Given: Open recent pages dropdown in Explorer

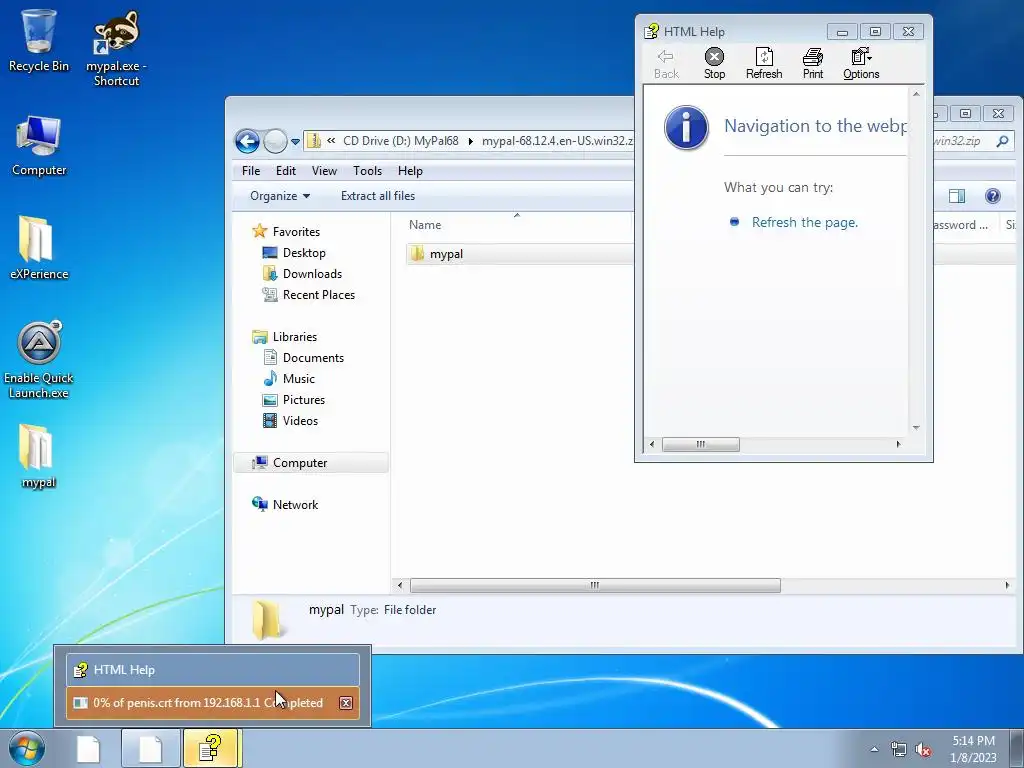Looking at the screenshot, I should [x=295, y=142].
